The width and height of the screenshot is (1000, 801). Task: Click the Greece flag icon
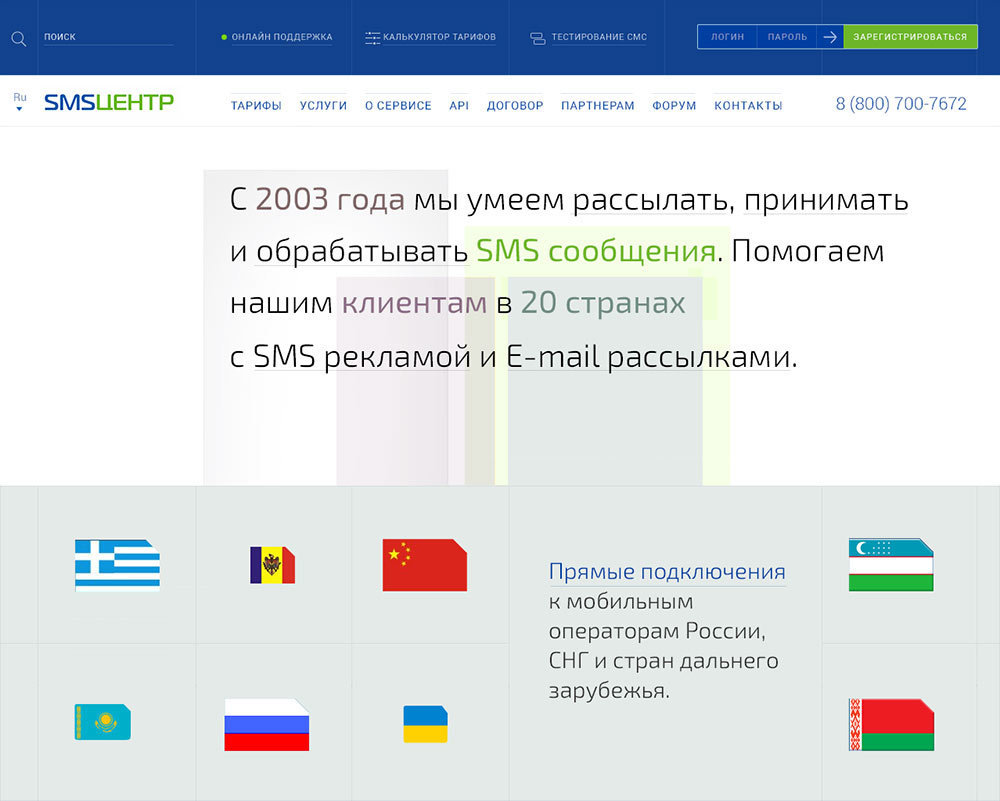tap(117, 565)
